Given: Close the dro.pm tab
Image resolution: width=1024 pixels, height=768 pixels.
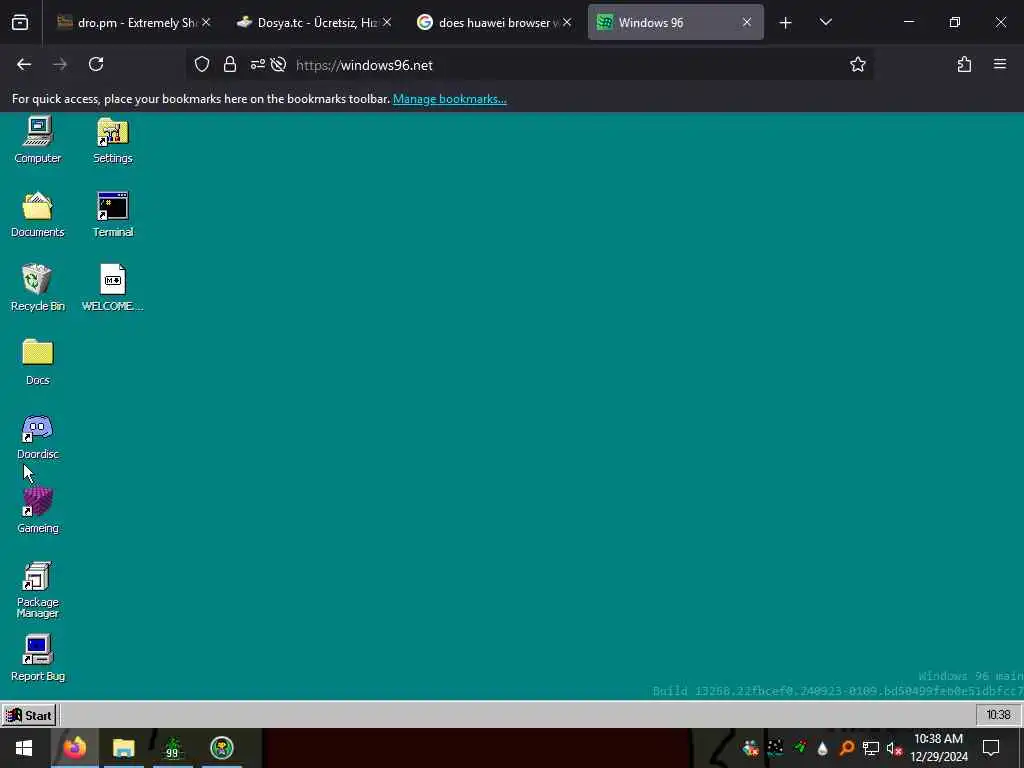Looking at the screenshot, I should click(x=206, y=22).
